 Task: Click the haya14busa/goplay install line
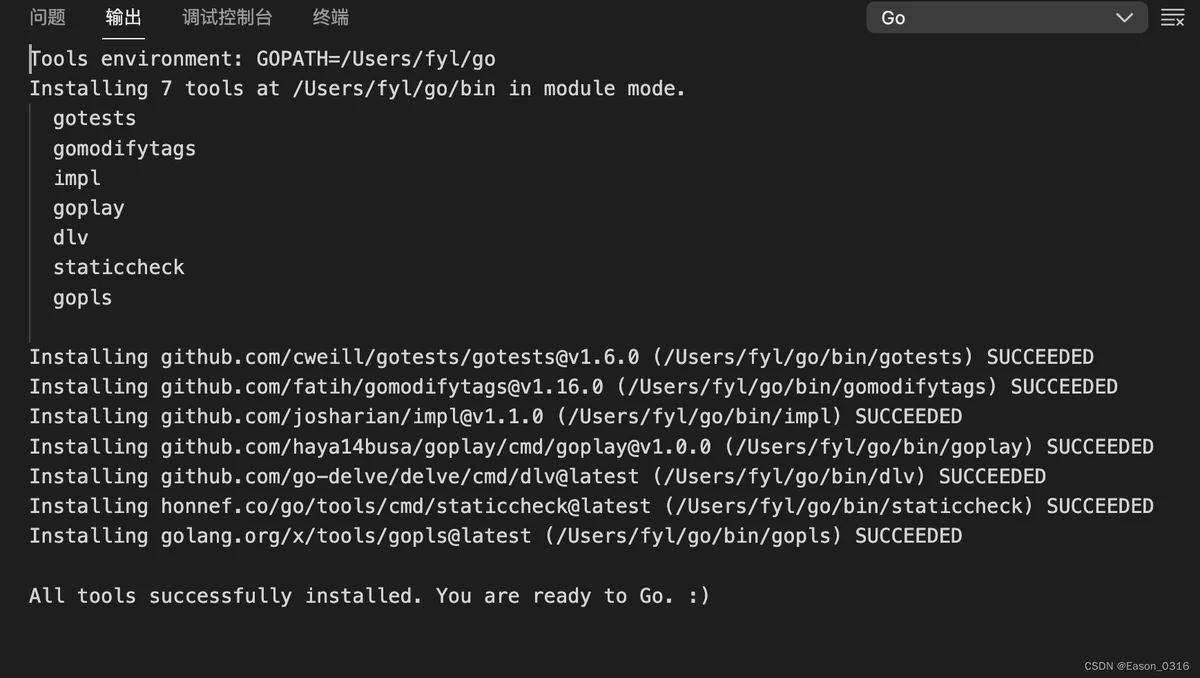tap(590, 446)
